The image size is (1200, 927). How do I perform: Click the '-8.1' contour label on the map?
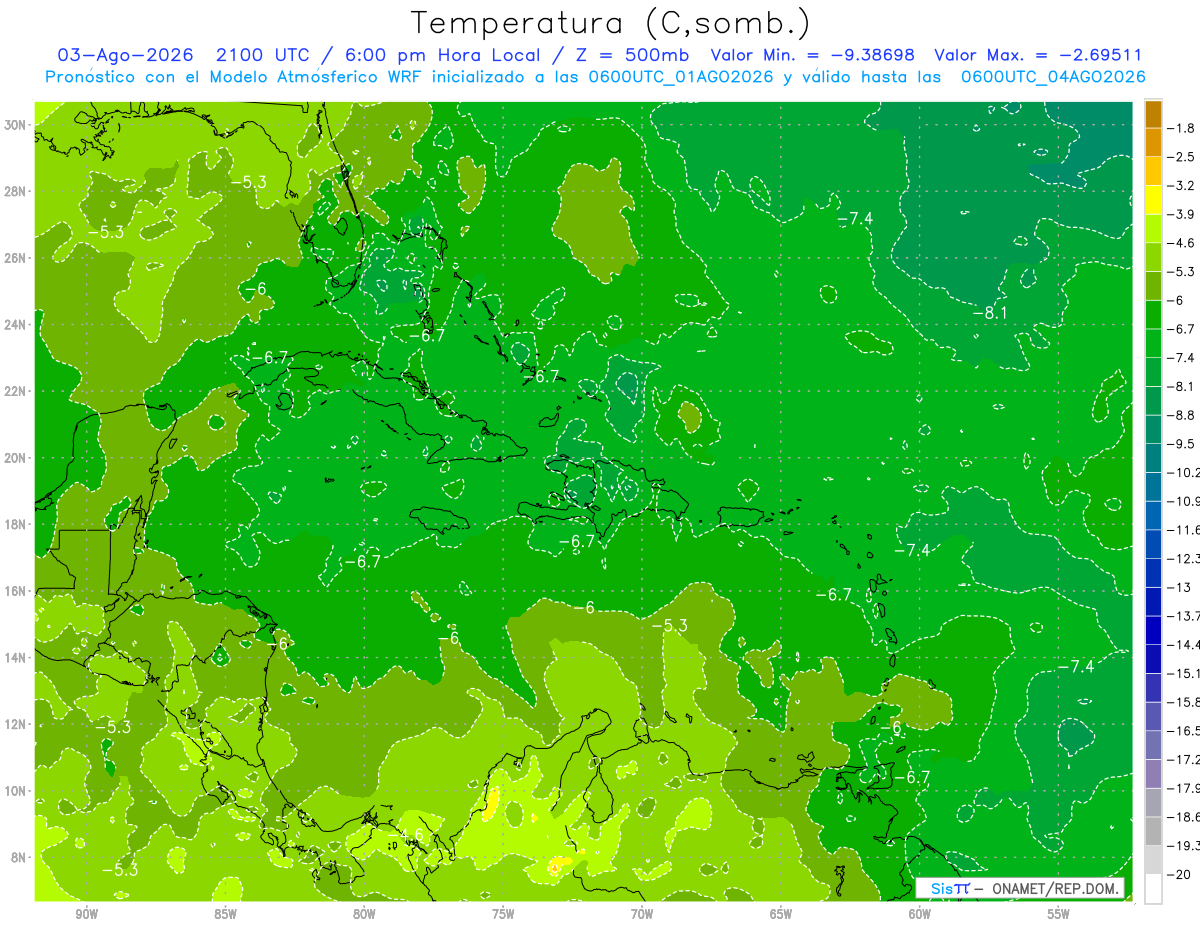coord(989,313)
